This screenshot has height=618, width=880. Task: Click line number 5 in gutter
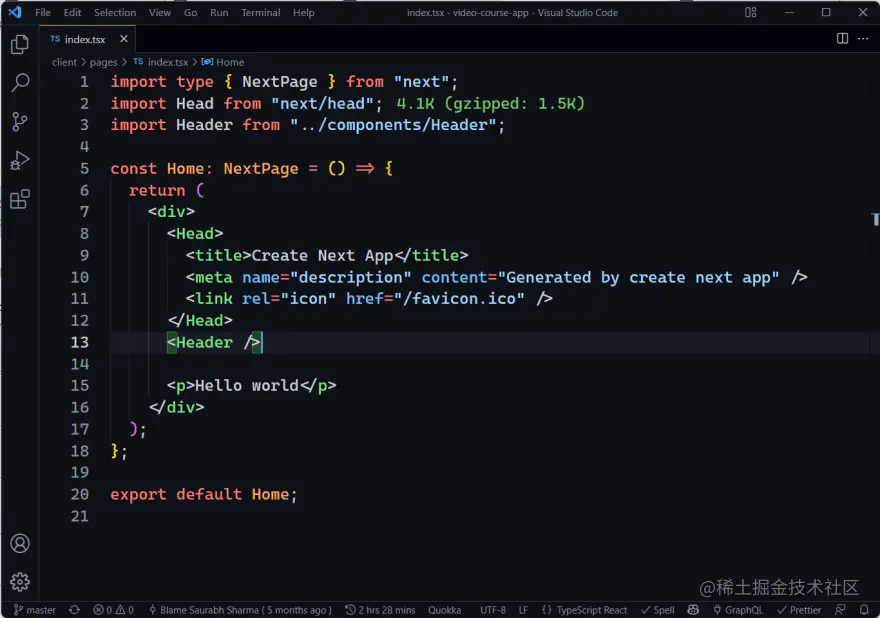point(84,168)
